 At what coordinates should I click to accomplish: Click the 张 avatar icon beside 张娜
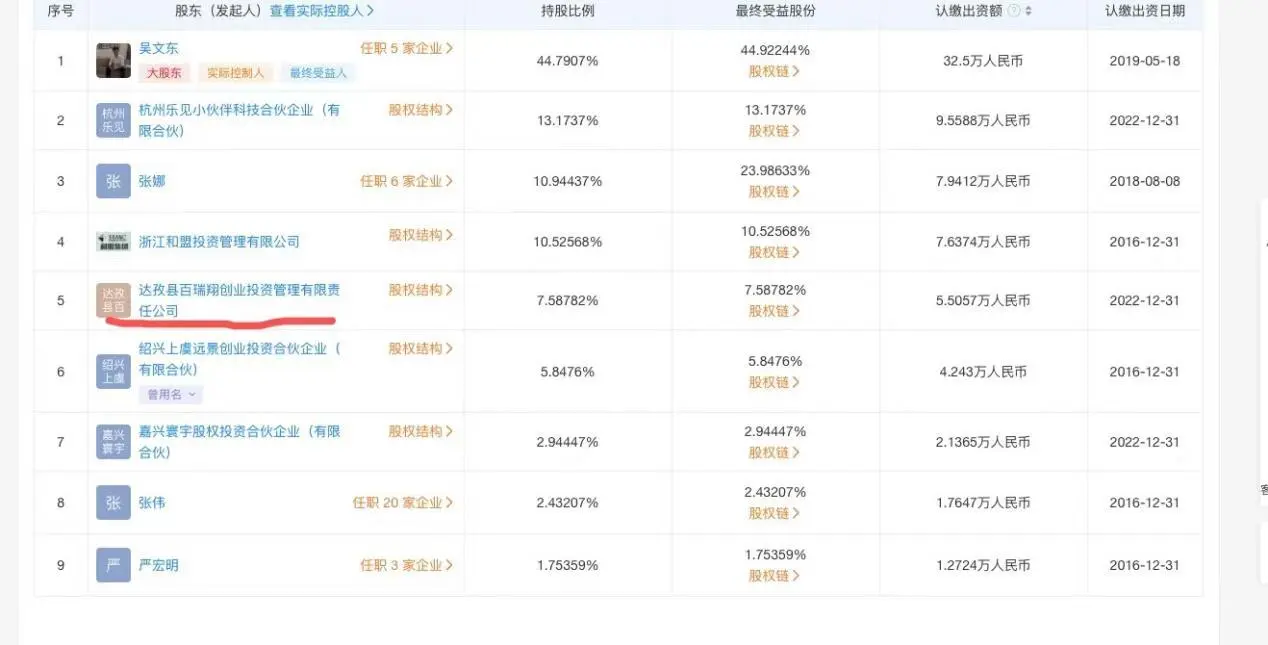(113, 181)
